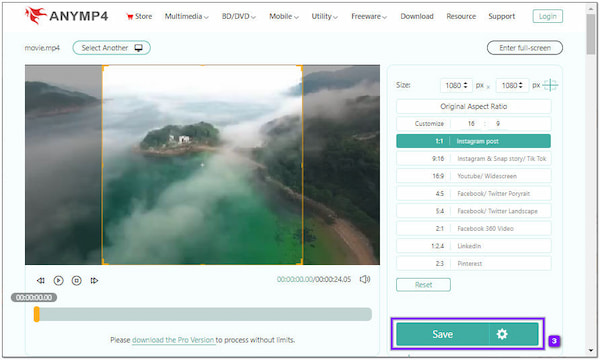Open the Support page
Viewport: 600px width, 360px height.
tap(501, 16)
